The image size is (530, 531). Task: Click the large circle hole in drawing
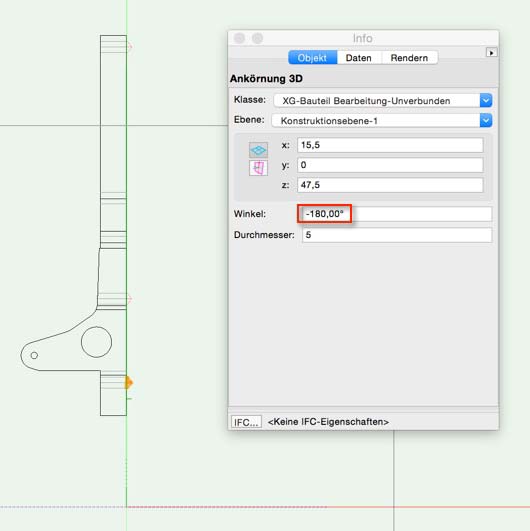pyautogui.click(x=97, y=342)
